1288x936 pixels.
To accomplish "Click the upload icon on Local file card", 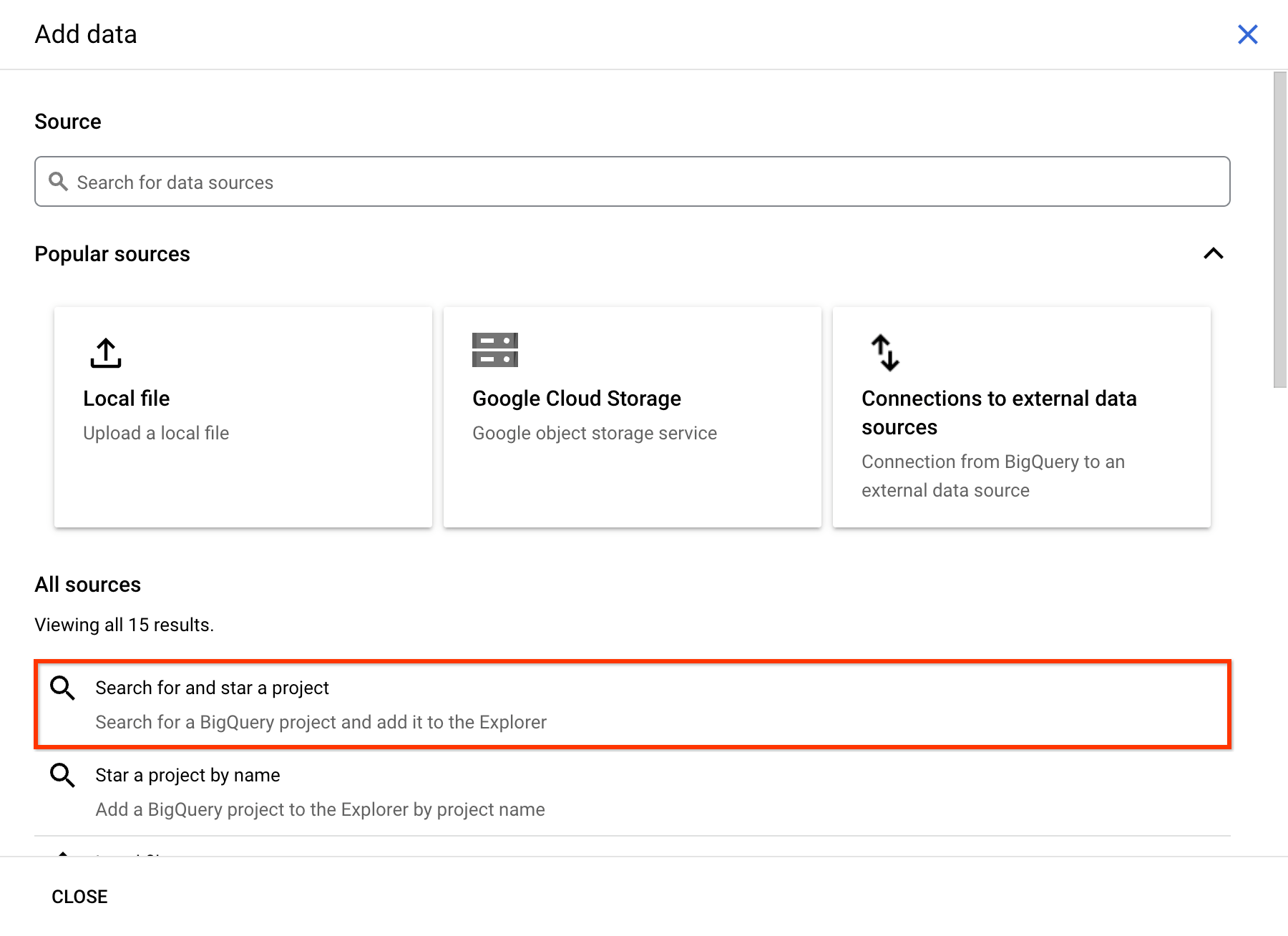I will 106,353.
